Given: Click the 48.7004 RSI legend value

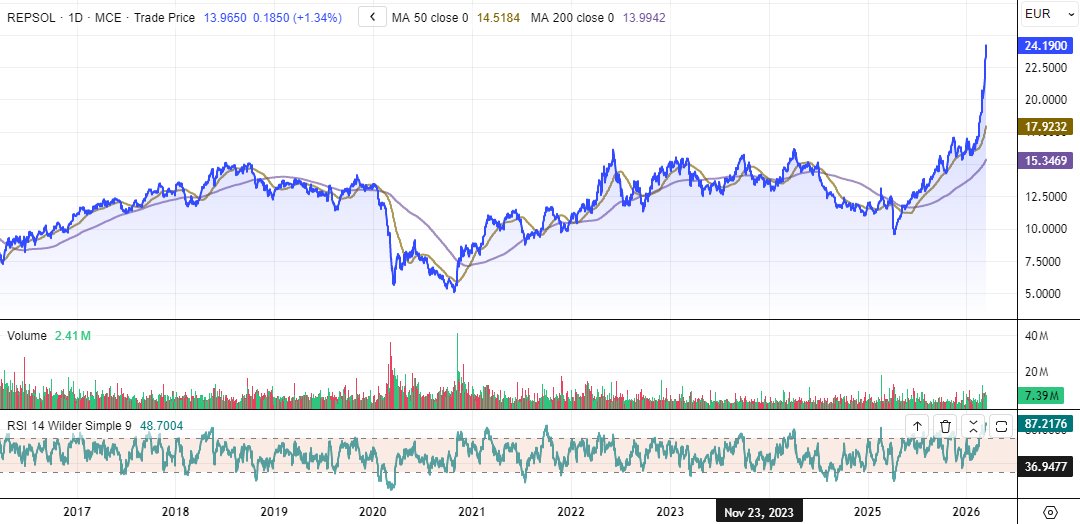Looking at the screenshot, I should (162, 426).
